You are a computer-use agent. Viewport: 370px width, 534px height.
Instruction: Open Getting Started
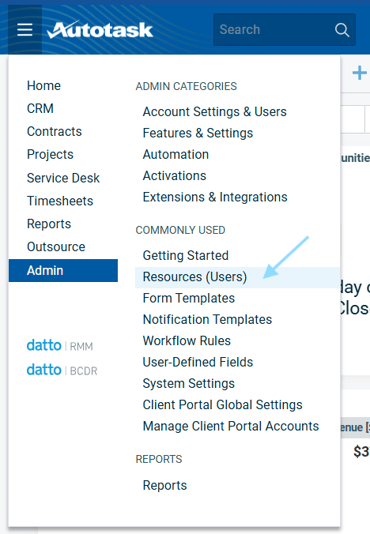pyautogui.click(x=186, y=255)
